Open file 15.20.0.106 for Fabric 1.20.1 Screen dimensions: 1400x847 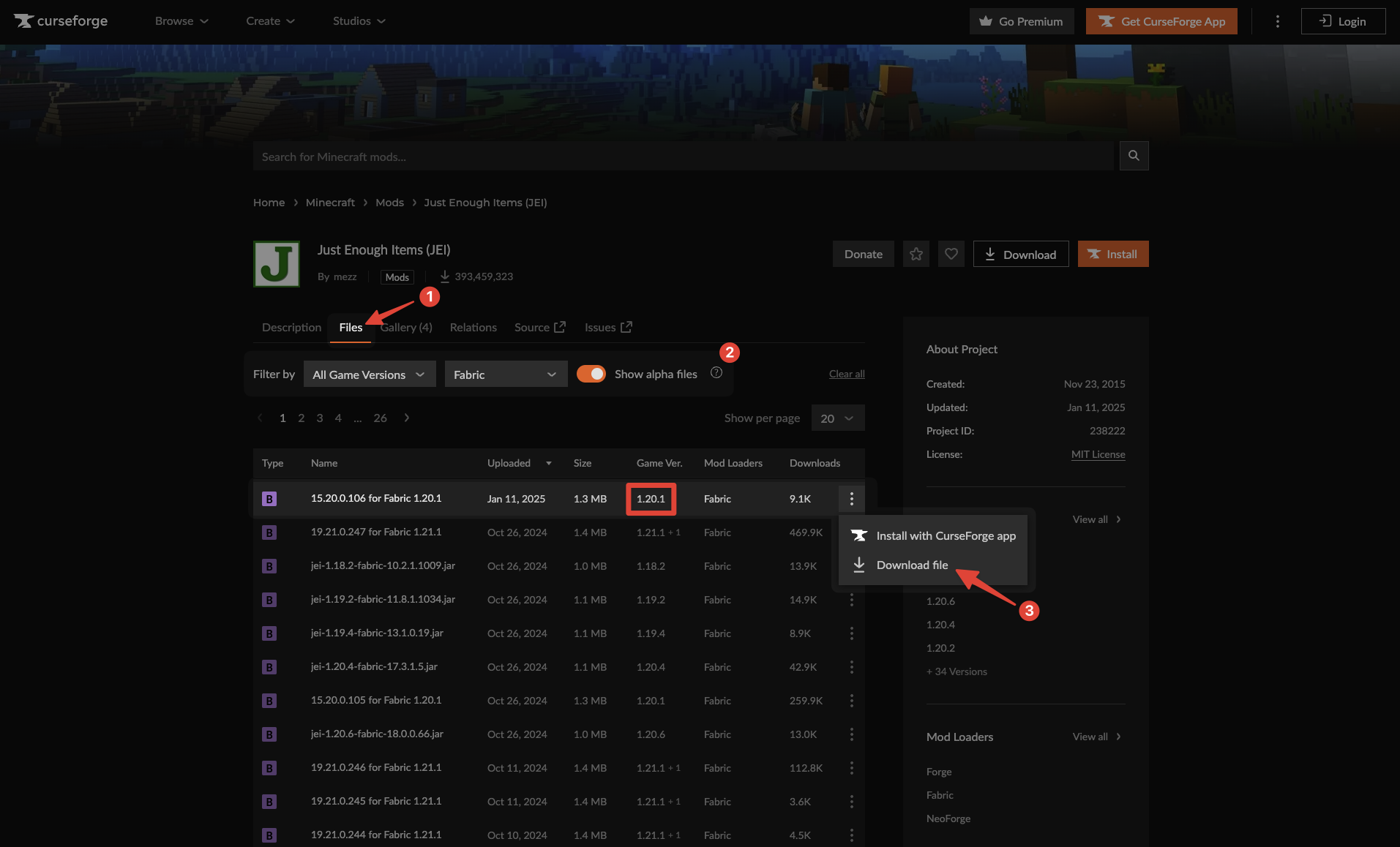point(375,498)
